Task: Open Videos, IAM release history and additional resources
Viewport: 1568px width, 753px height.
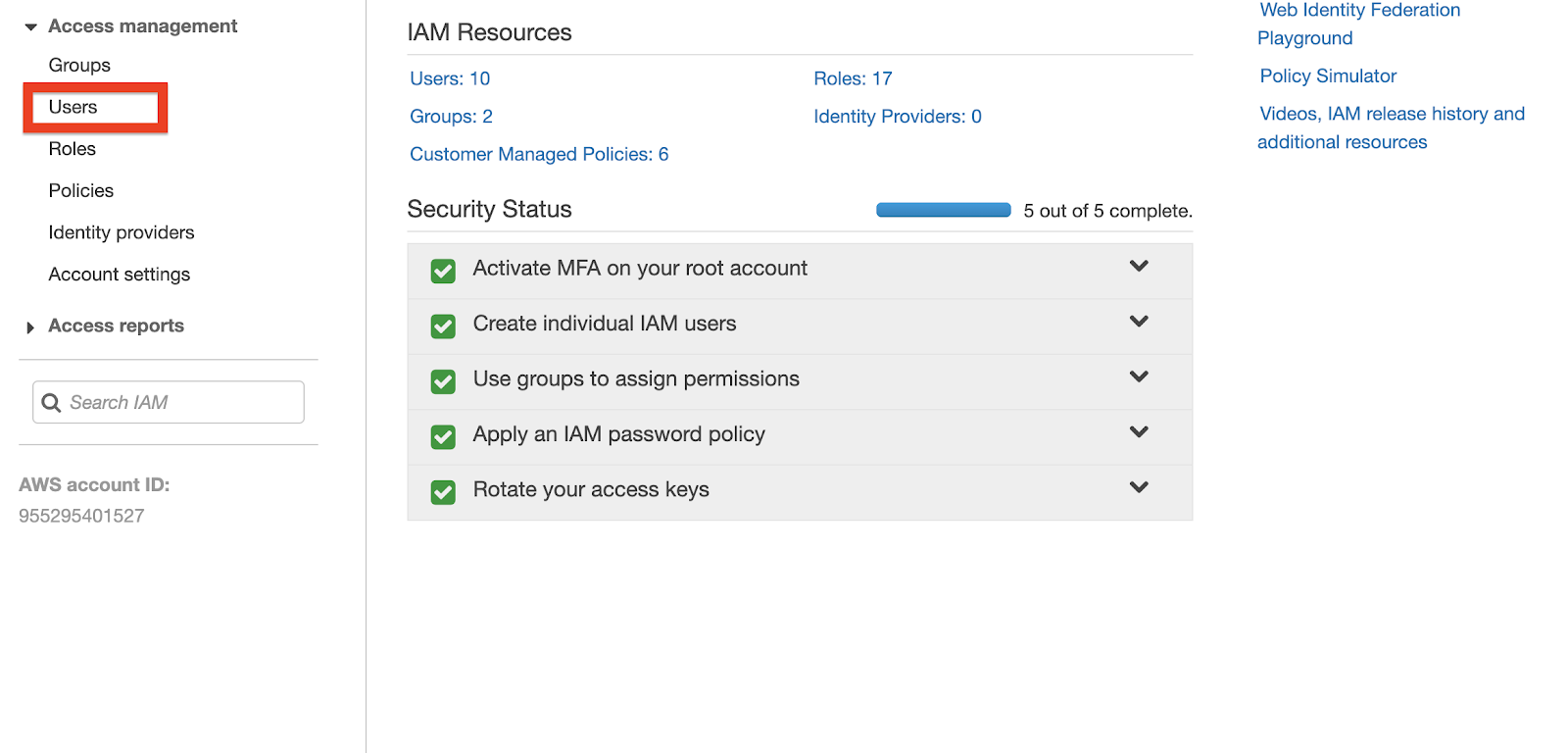Action: 1392,127
